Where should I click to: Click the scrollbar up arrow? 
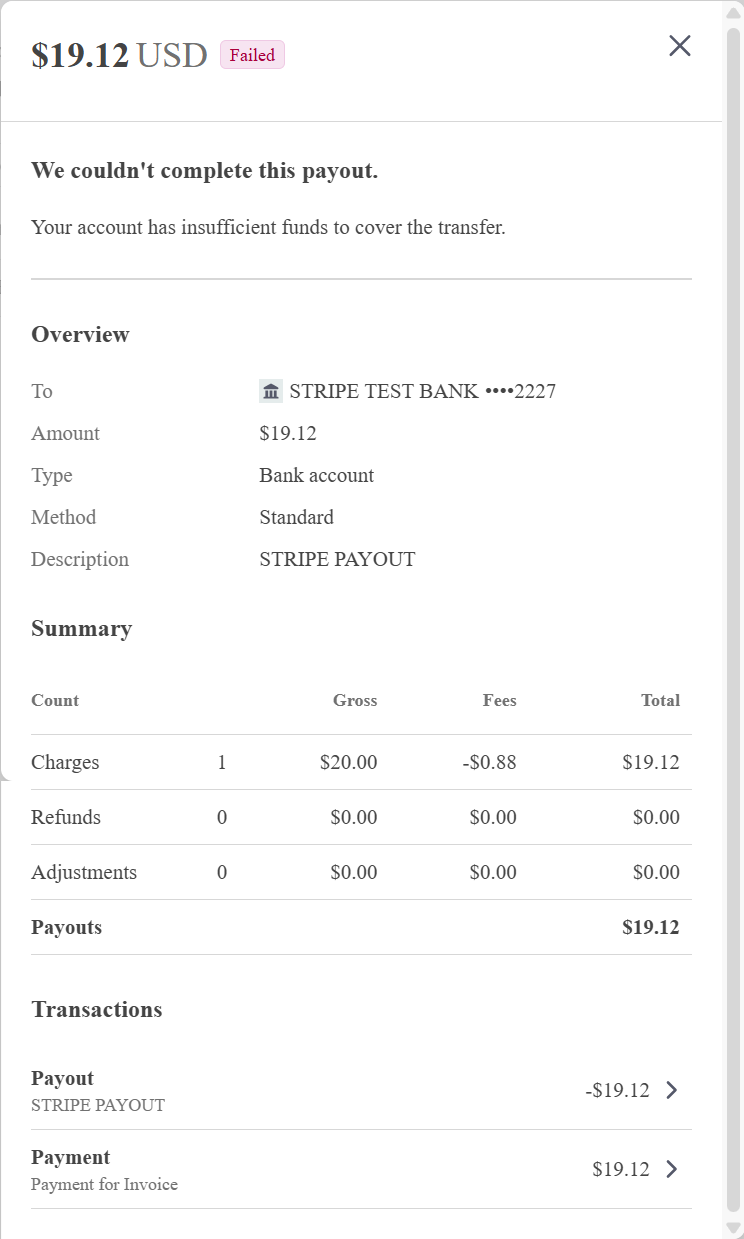(733, 13)
